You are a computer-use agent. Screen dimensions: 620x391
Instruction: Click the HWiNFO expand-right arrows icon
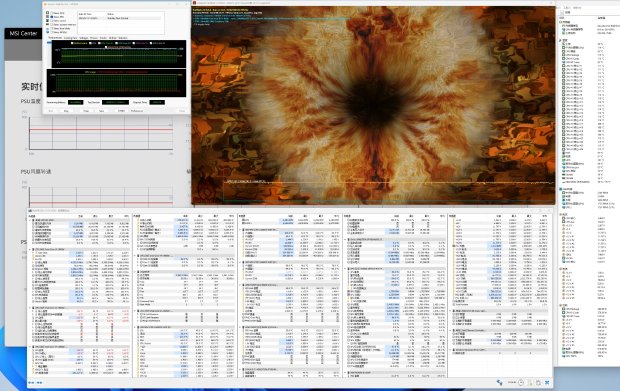[39, 383]
